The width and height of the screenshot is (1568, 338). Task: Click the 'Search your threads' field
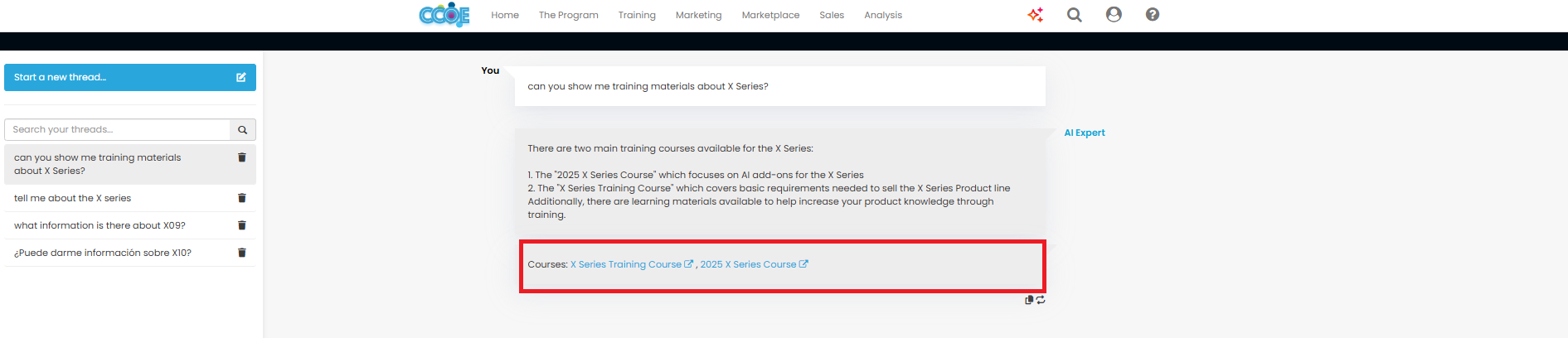[x=117, y=130]
